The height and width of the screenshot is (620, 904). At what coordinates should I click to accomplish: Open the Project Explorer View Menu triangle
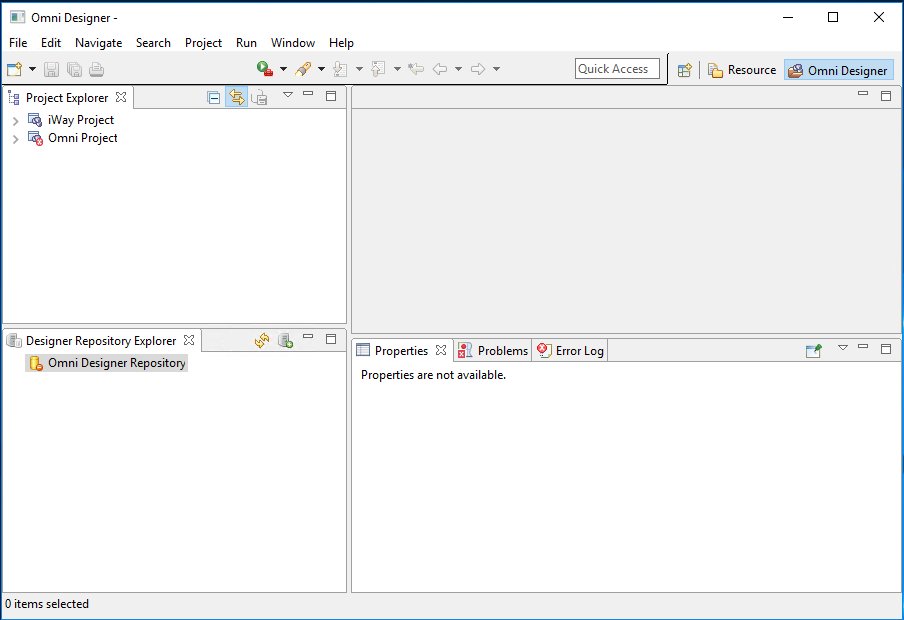click(288, 95)
